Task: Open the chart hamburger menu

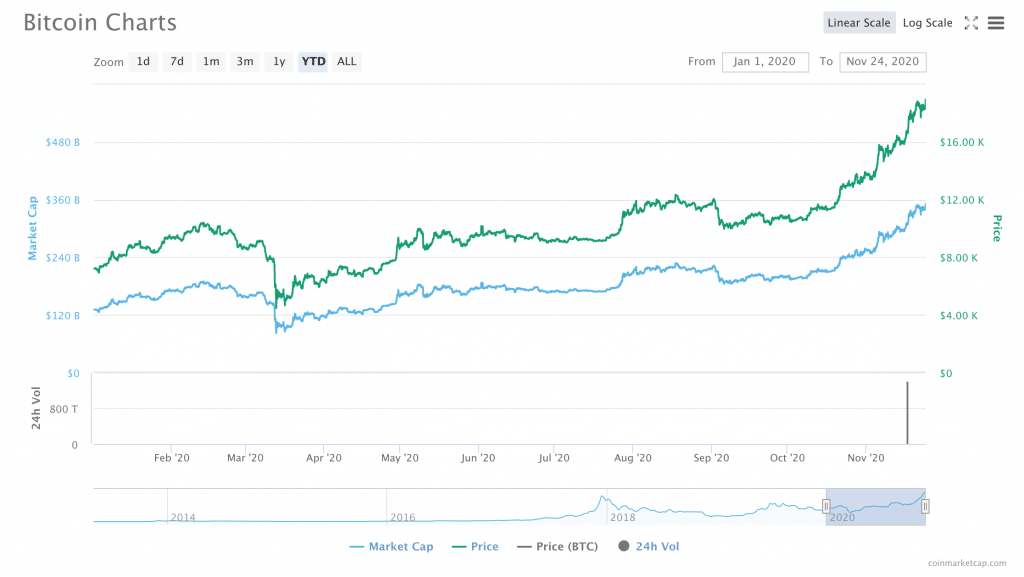Action: pyautogui.click(x=996, y=23)
